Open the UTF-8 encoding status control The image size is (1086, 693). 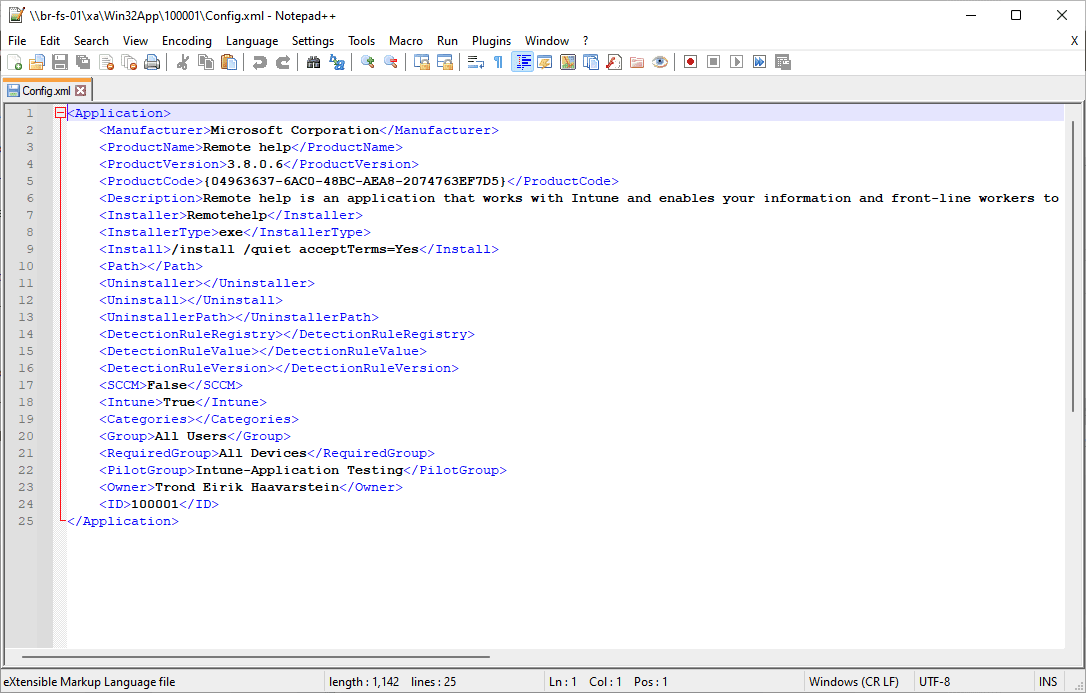[934, 681]
